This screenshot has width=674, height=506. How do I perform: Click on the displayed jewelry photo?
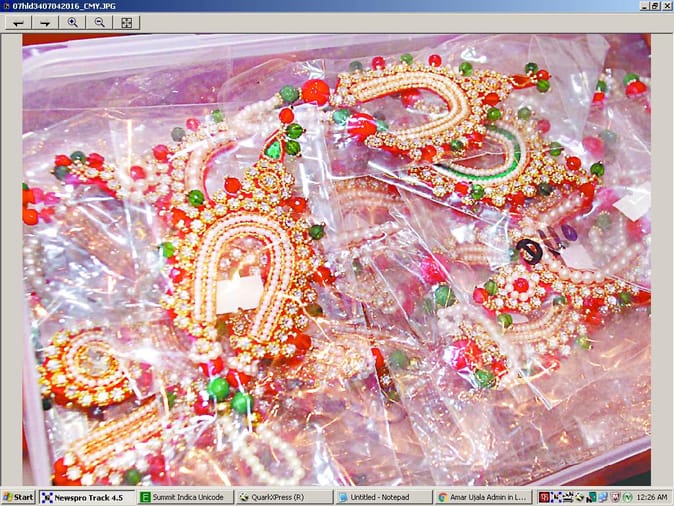(336, 260)
